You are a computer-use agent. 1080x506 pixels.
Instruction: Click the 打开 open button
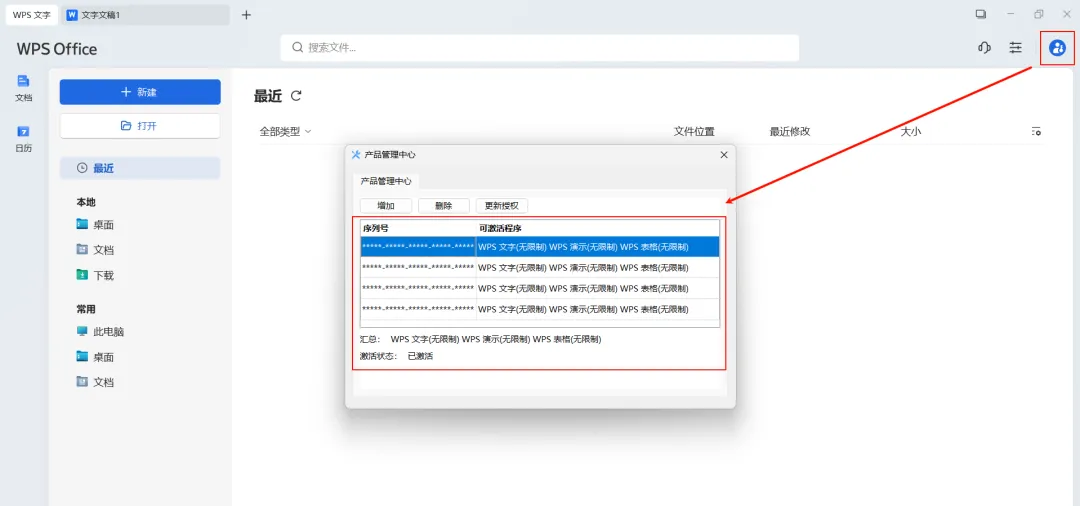point(140,126)
